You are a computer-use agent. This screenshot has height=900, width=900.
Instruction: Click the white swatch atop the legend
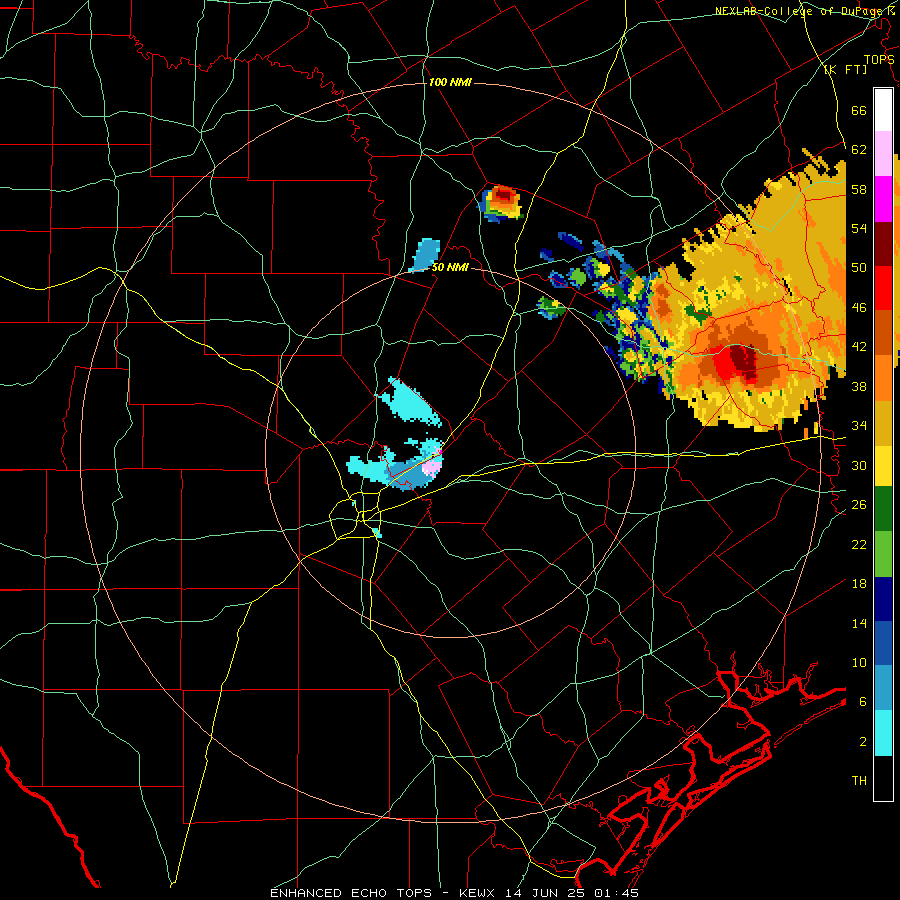point(883,110)
